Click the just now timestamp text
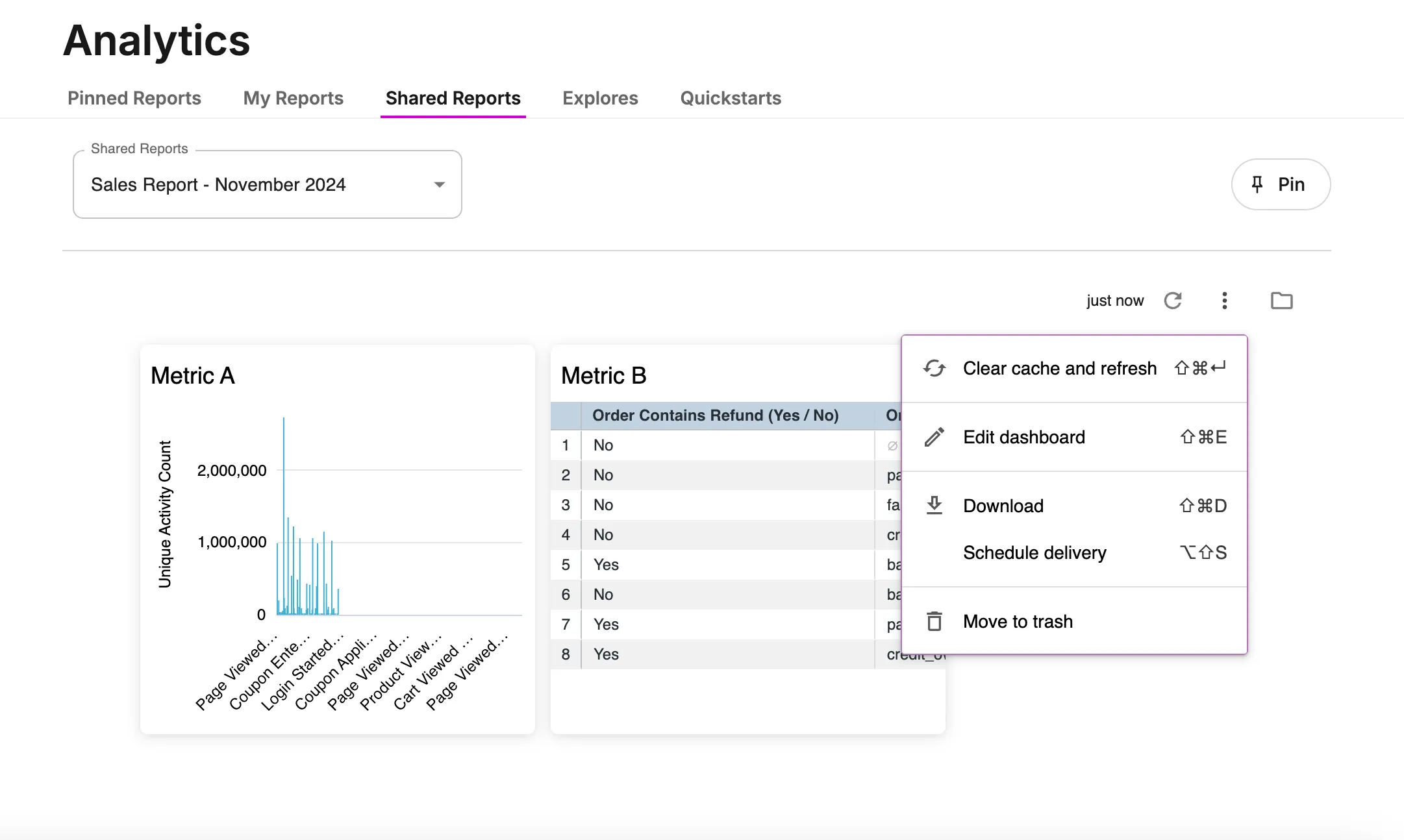The height and width of the screenshot is (840, 1404). (1115, 301)
